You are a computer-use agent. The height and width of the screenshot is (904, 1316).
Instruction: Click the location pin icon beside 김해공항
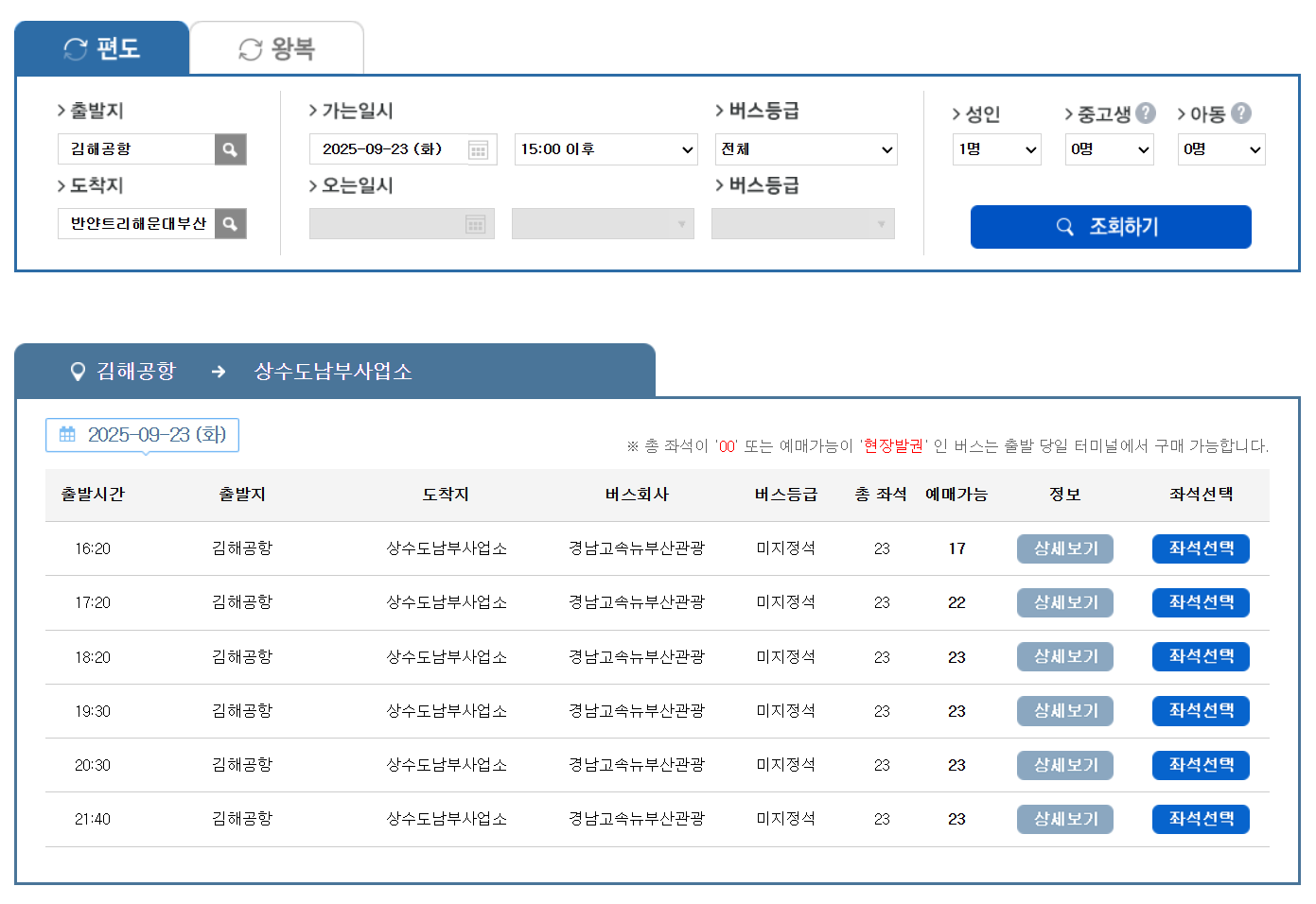point(78,371)
